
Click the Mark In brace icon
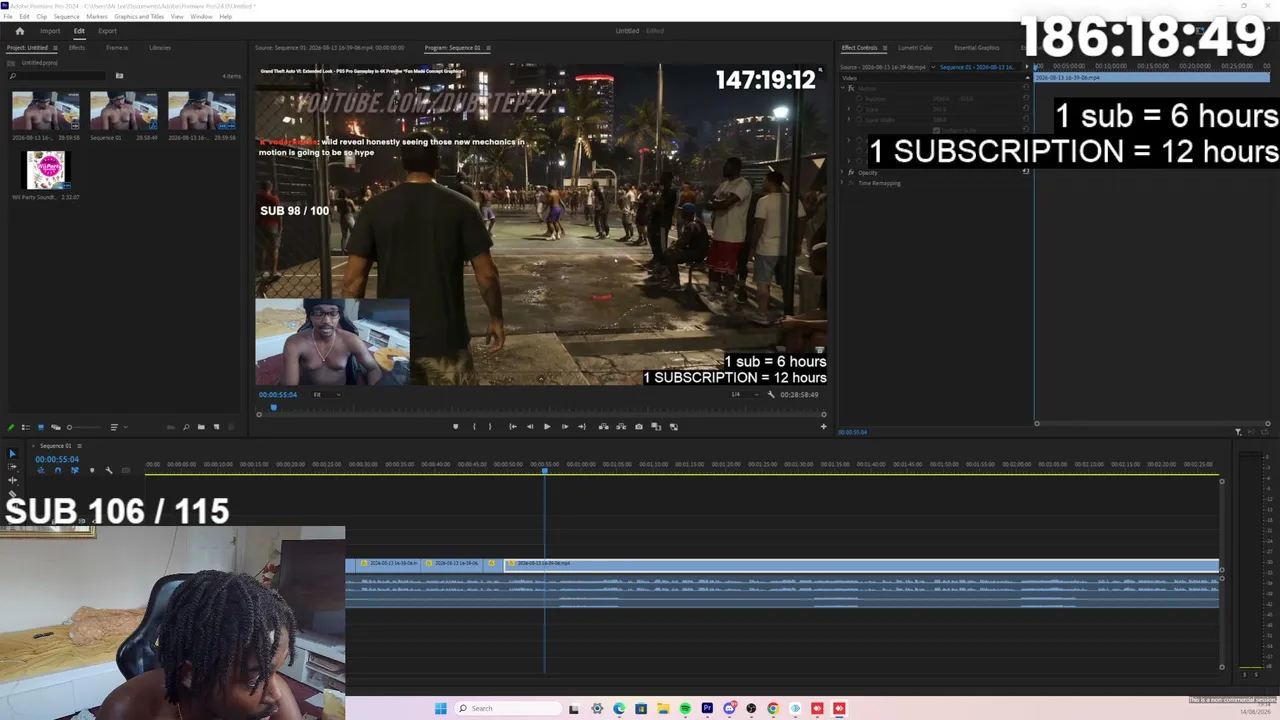(x=474, y=427)
